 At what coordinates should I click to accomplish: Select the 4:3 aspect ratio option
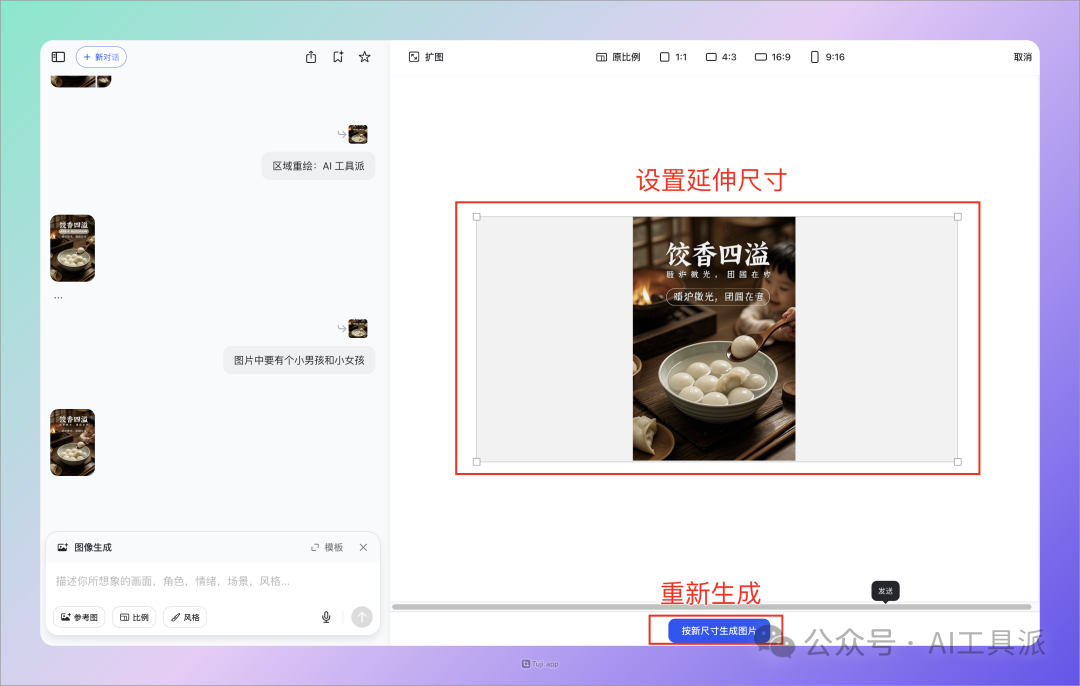point(719,57)
